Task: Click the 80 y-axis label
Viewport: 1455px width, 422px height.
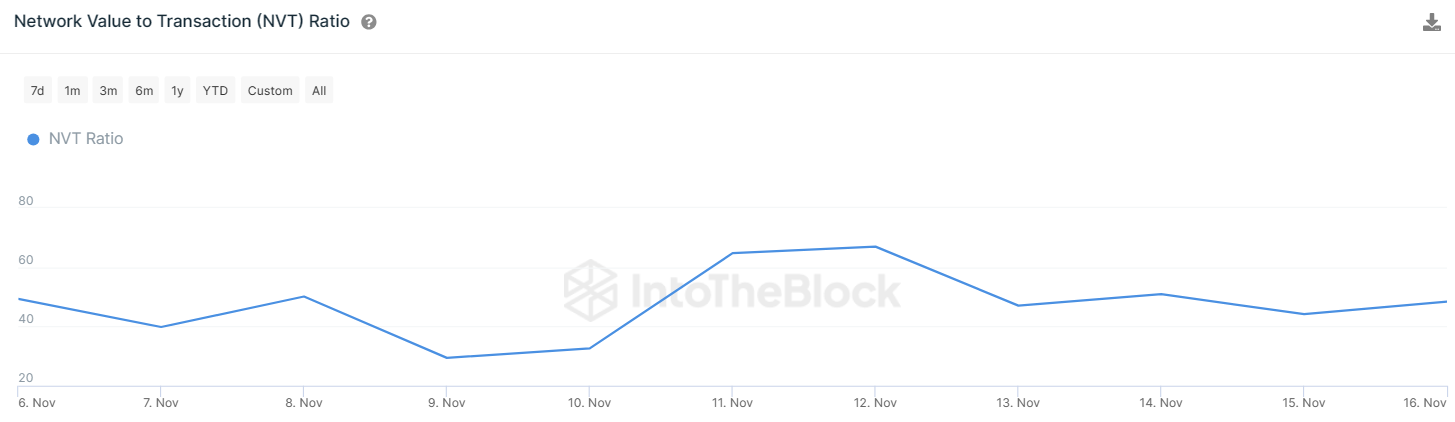Action: tap(26, 201)
